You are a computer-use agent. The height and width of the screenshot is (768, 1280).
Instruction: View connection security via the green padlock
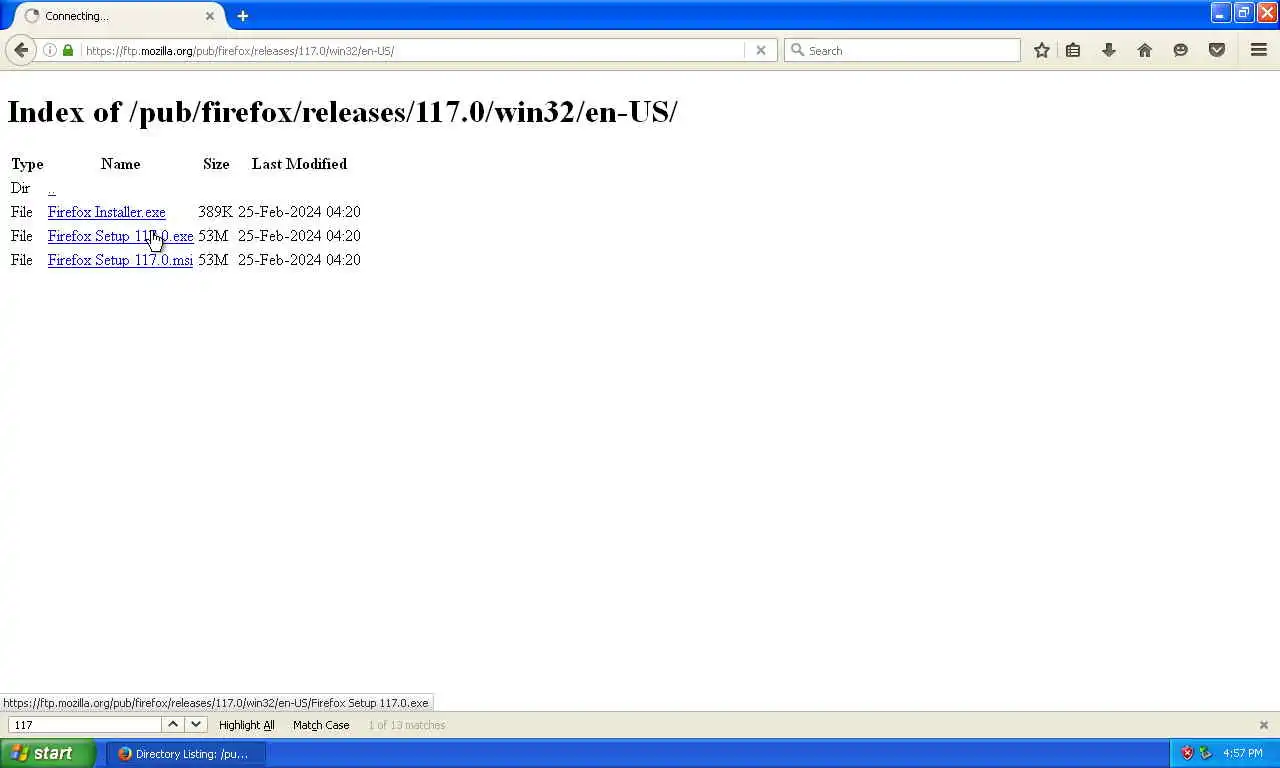[x=68, y=50]
